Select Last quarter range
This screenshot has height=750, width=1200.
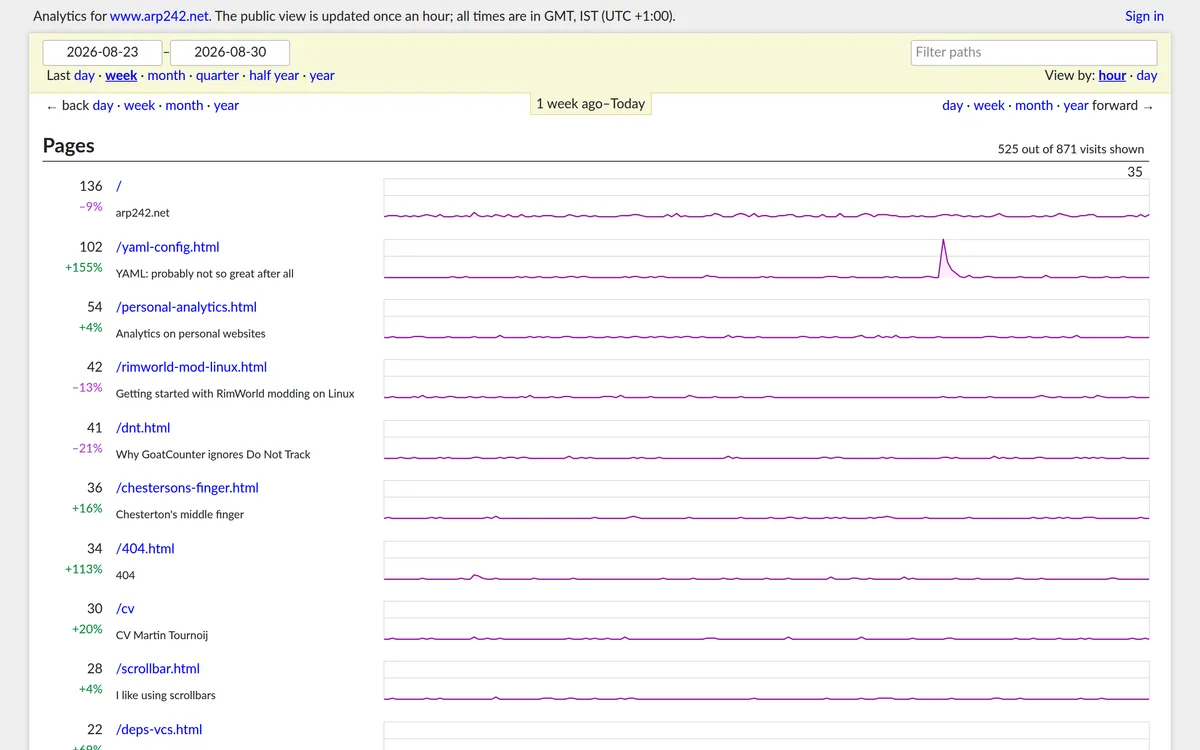tap(217, 75)
